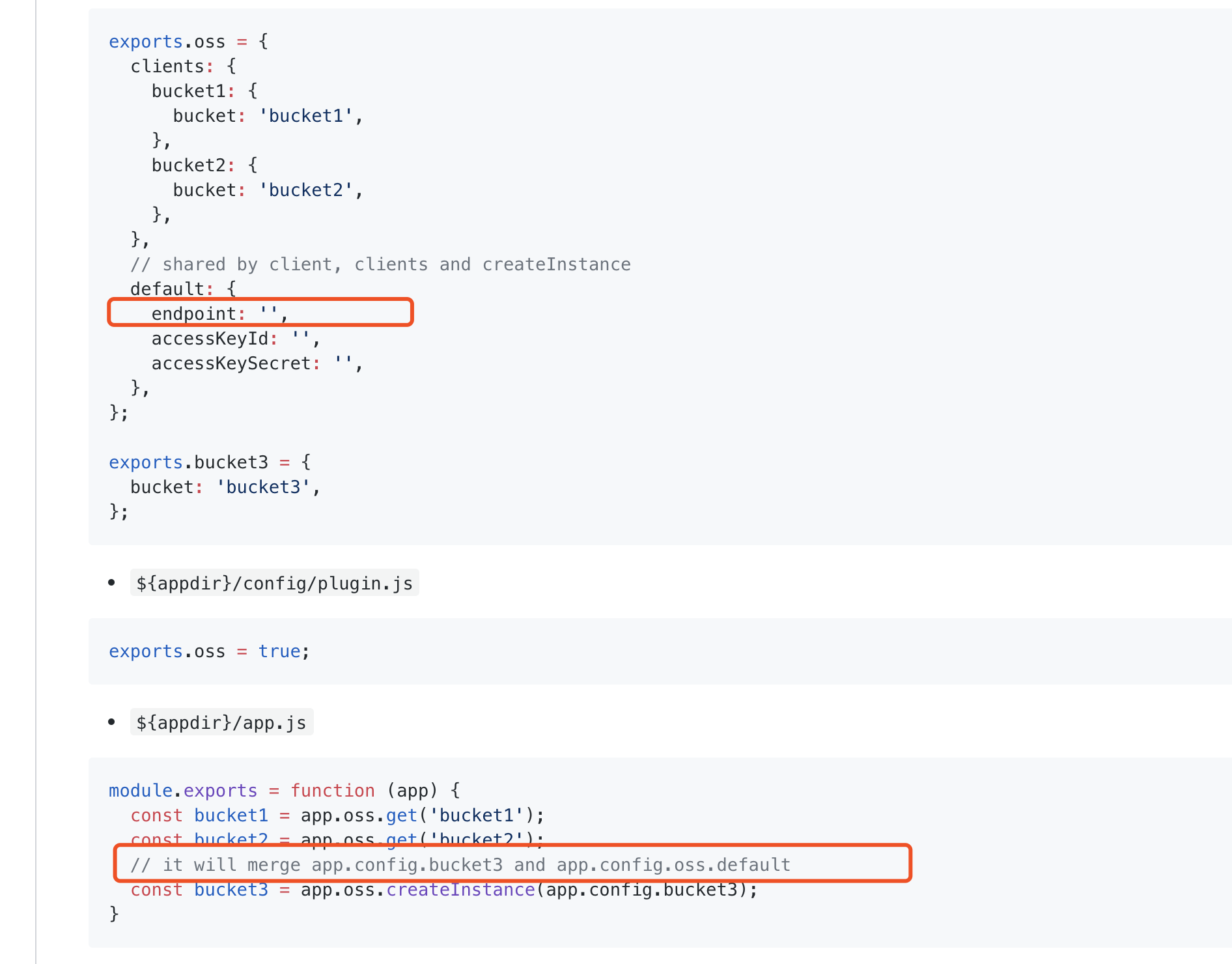Click the endpoint: '' line
Image resolution: width=1232 pixels, height=964 pixels.
pos(220,314)
